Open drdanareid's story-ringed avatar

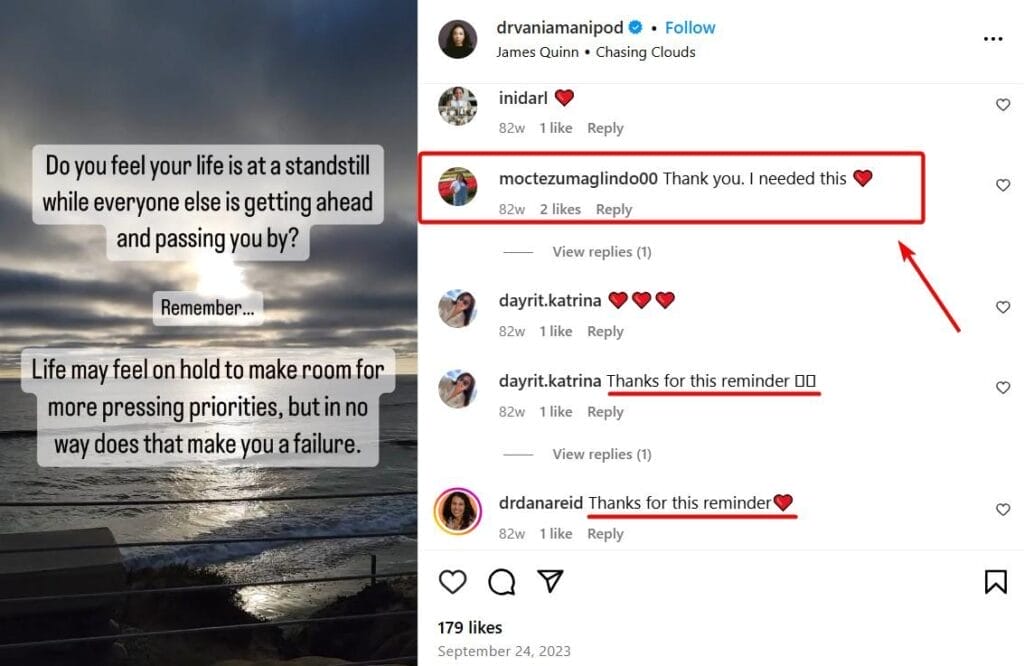click(x=458, y=511)
